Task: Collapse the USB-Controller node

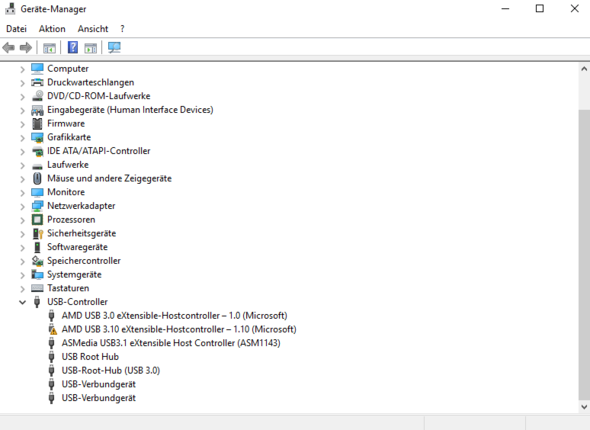Action: 23,302
